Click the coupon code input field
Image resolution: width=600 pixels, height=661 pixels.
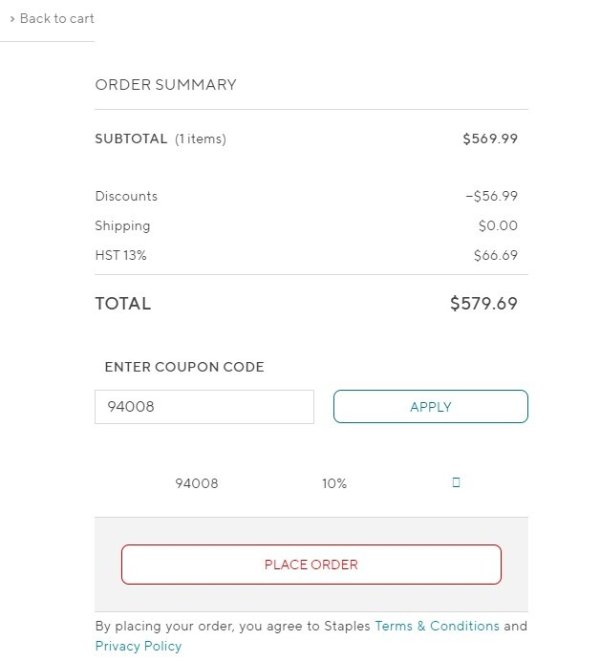coord(204,407)
